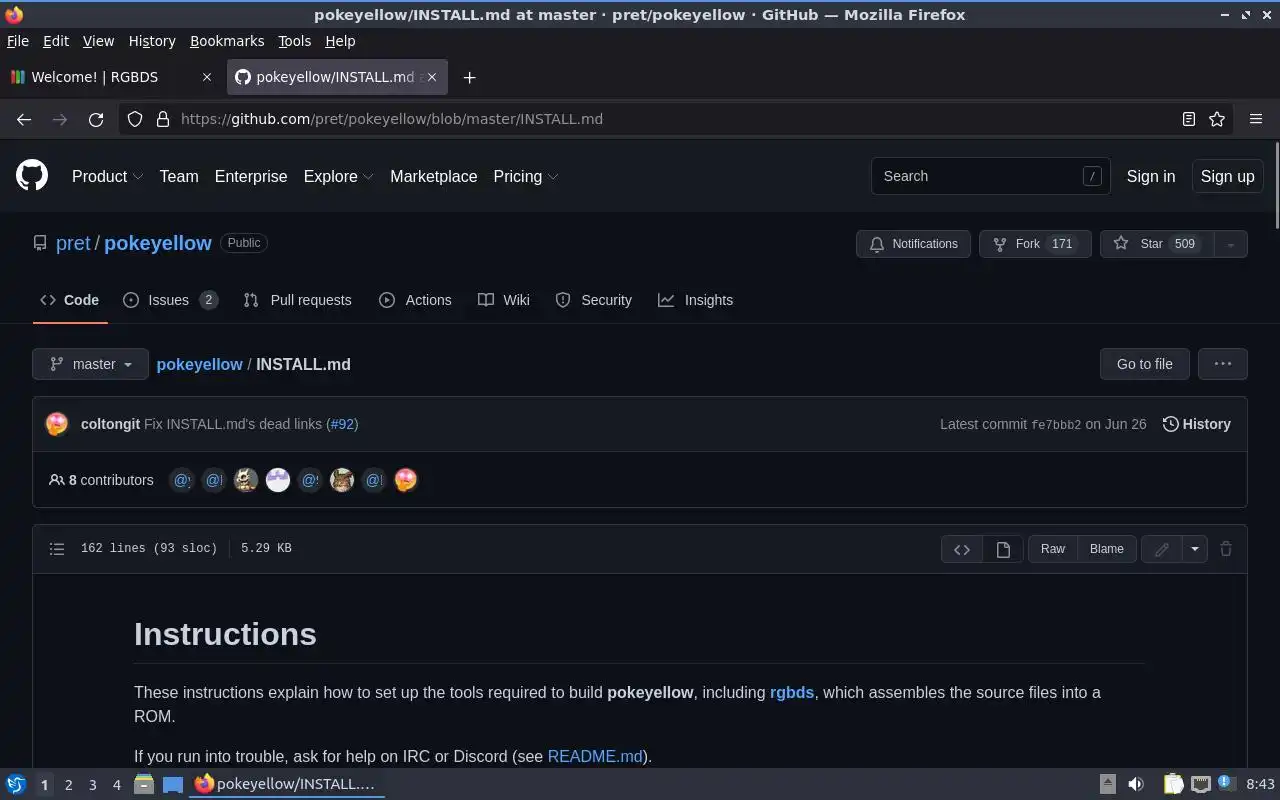Open the Blame view
The width and height of the screenshot is (1280, 800).
pos(1107,549)
